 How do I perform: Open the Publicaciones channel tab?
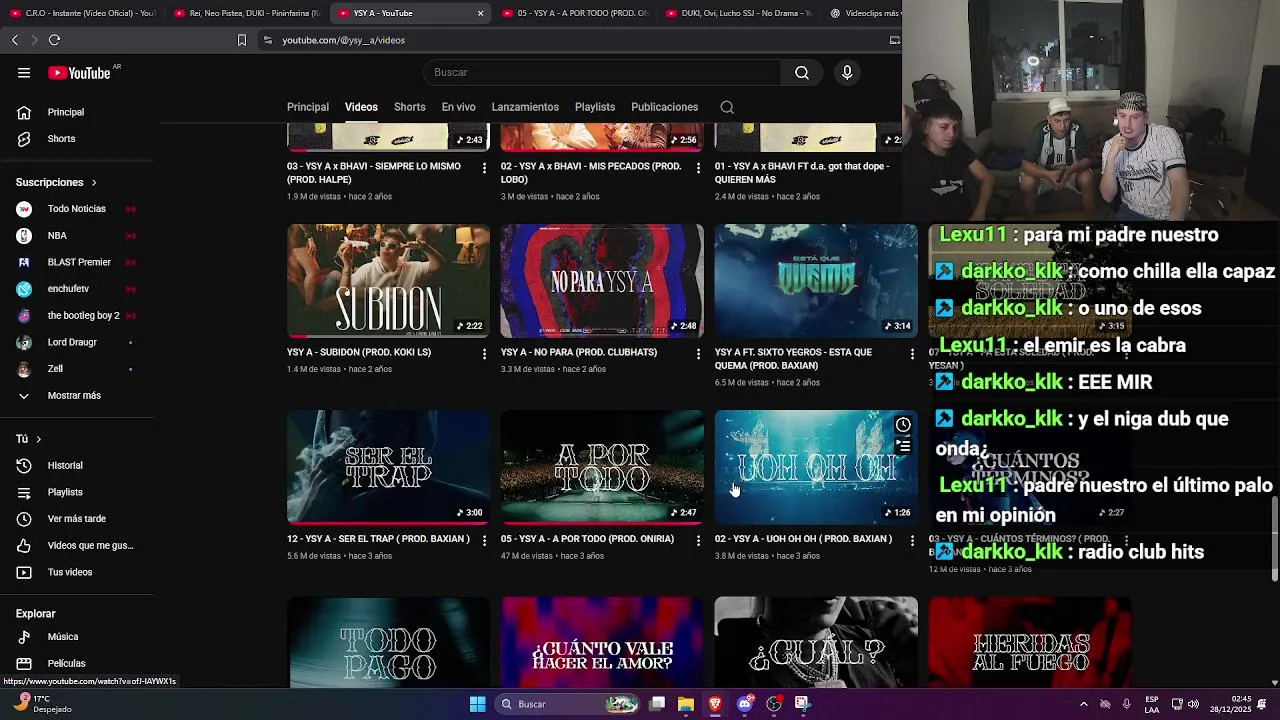pos(664,107)
